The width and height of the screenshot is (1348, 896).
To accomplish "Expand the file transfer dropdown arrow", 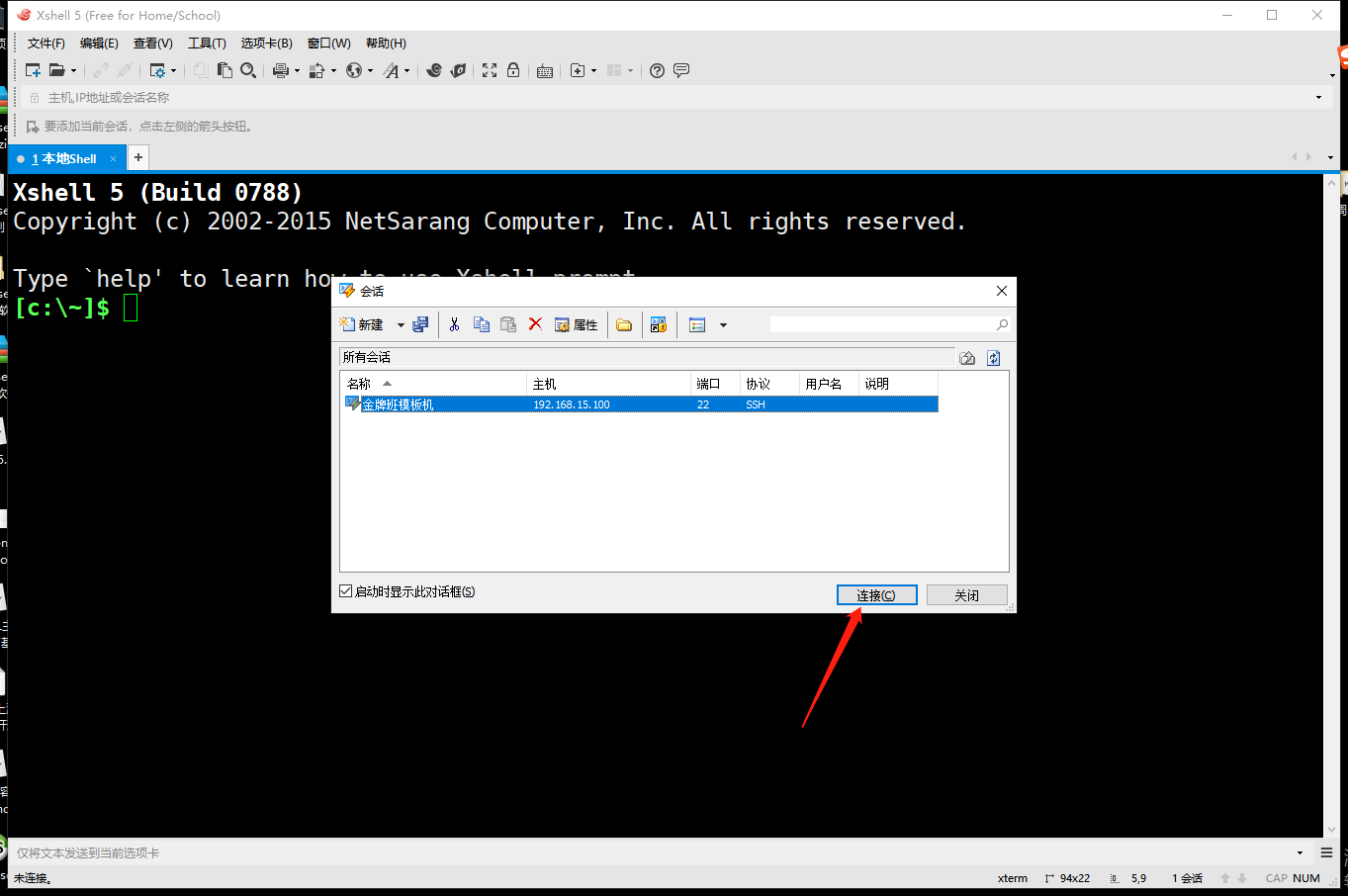I will coord(333,70).
